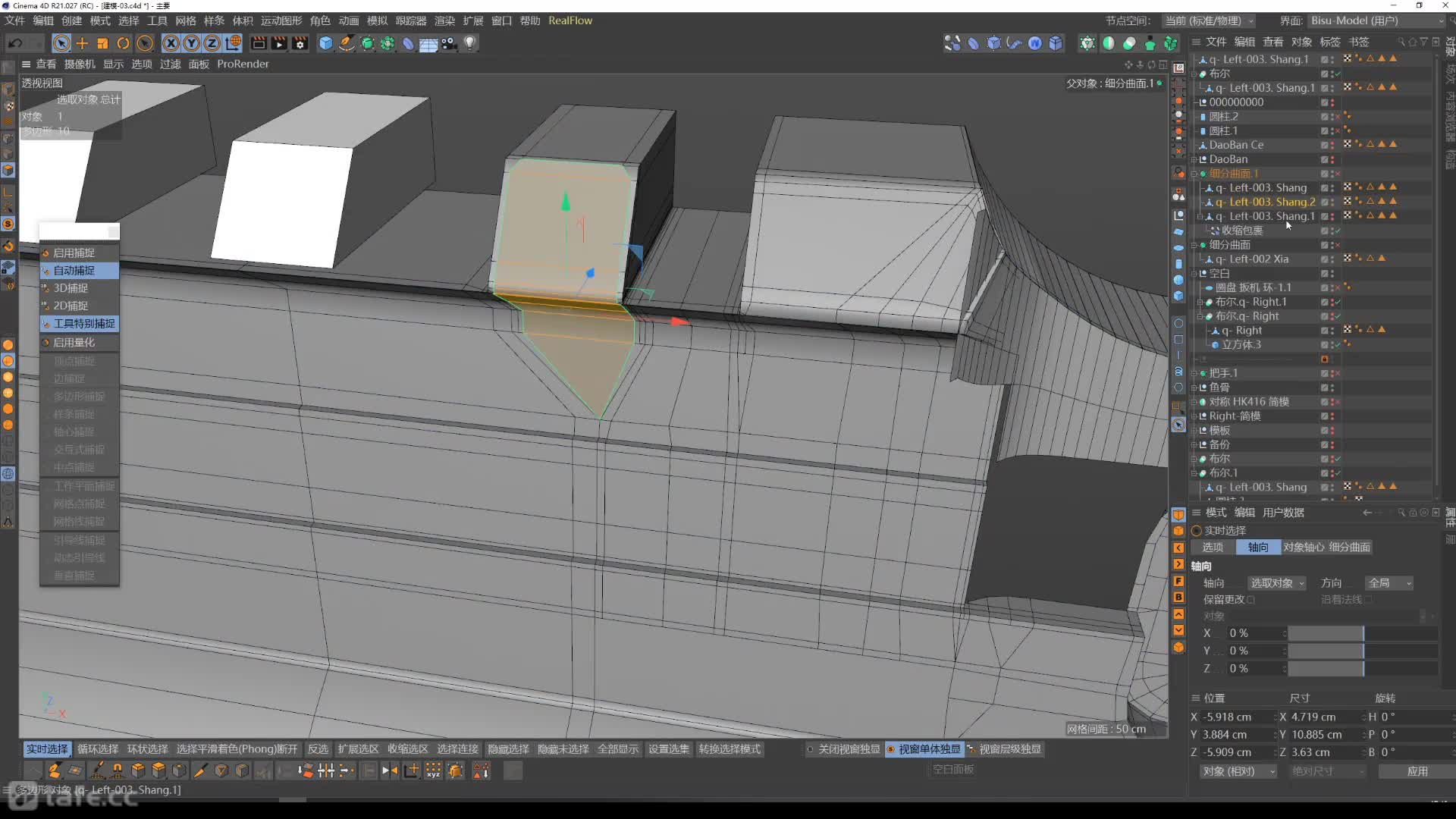Viewport: 1456px width, 819px height.
Task: Switch to 轴向 tab in attributes
Action: pos(1257,547)
